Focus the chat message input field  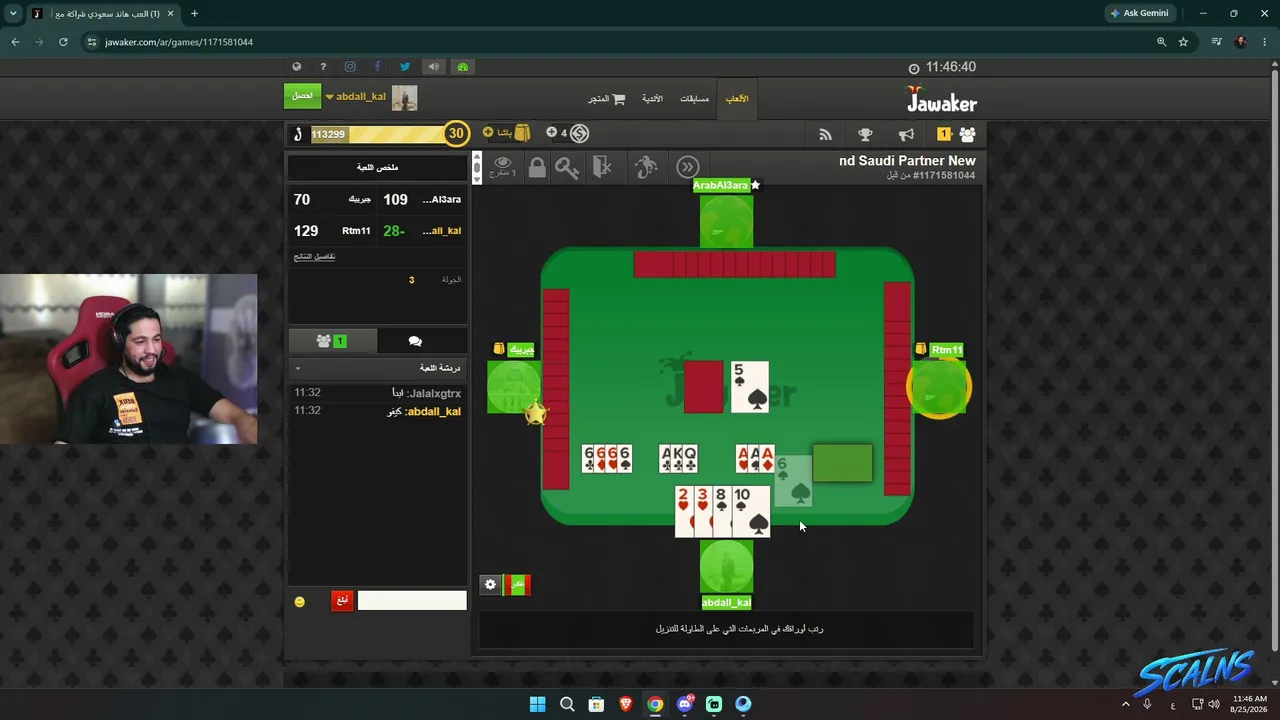pos(412,600)
